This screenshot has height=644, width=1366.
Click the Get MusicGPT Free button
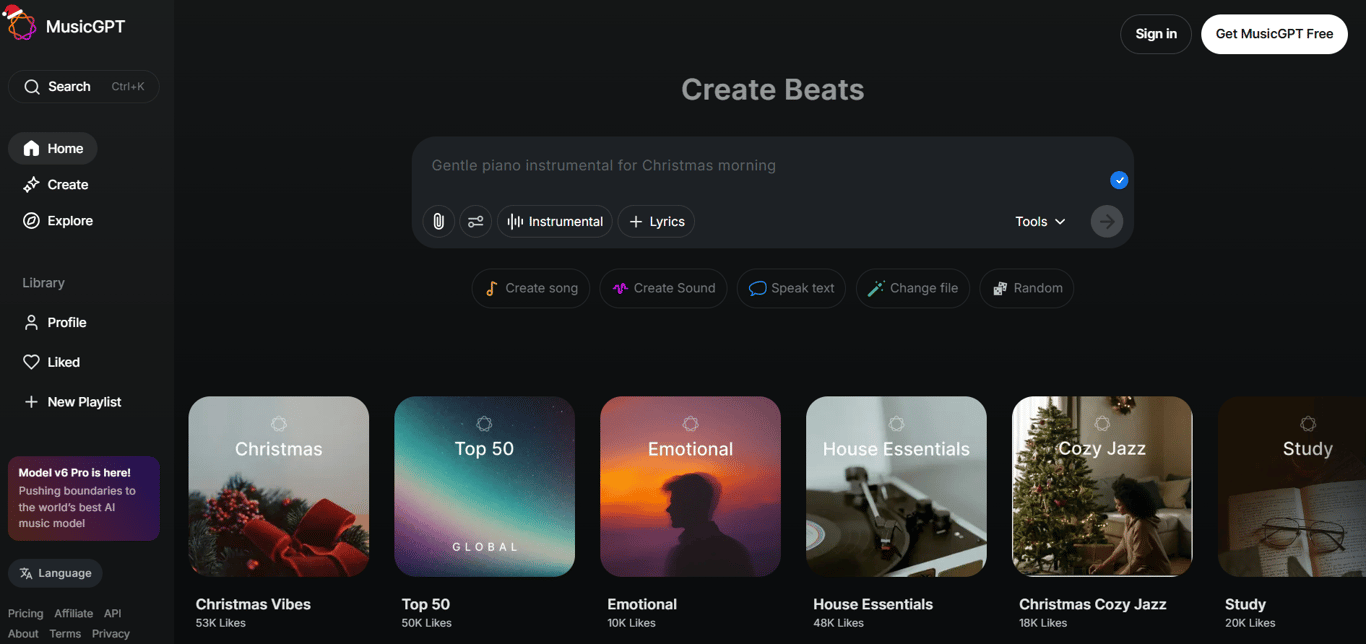pos(1274,33)
